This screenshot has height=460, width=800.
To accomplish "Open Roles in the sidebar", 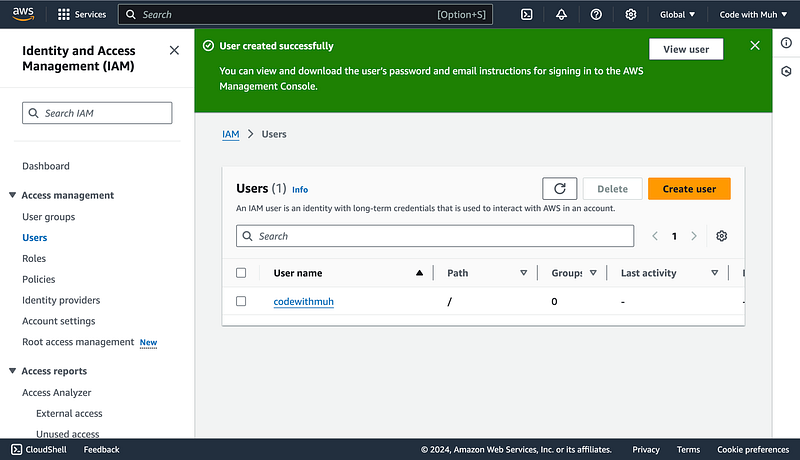I will pos(34,259).
